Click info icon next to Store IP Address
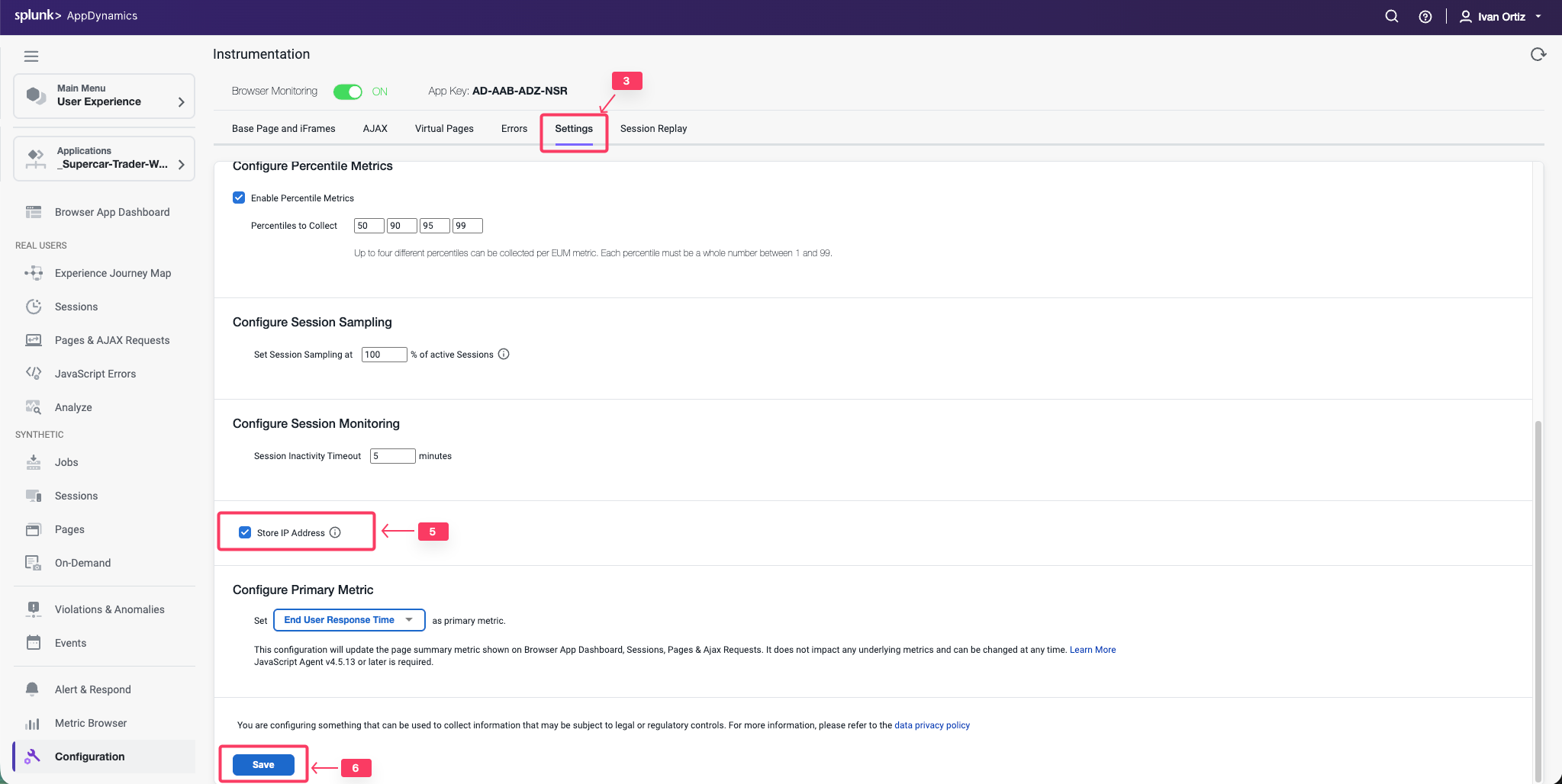The height and width of the screenshot is (784, 1562). tap(335, 532)
